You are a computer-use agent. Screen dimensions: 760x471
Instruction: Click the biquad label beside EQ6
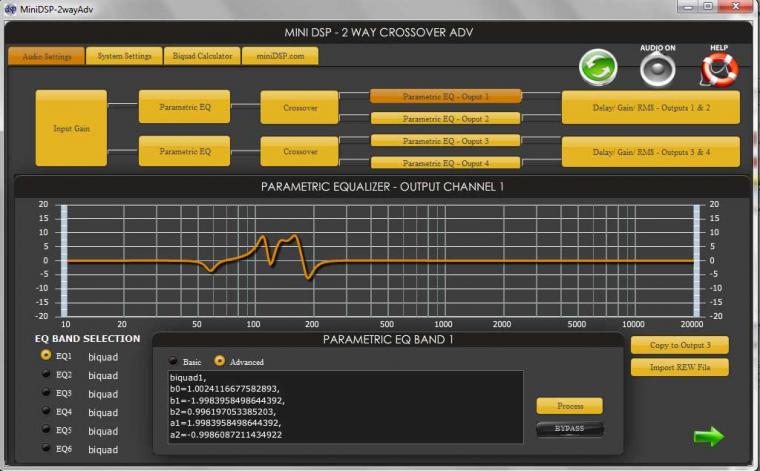coord(103,450)
